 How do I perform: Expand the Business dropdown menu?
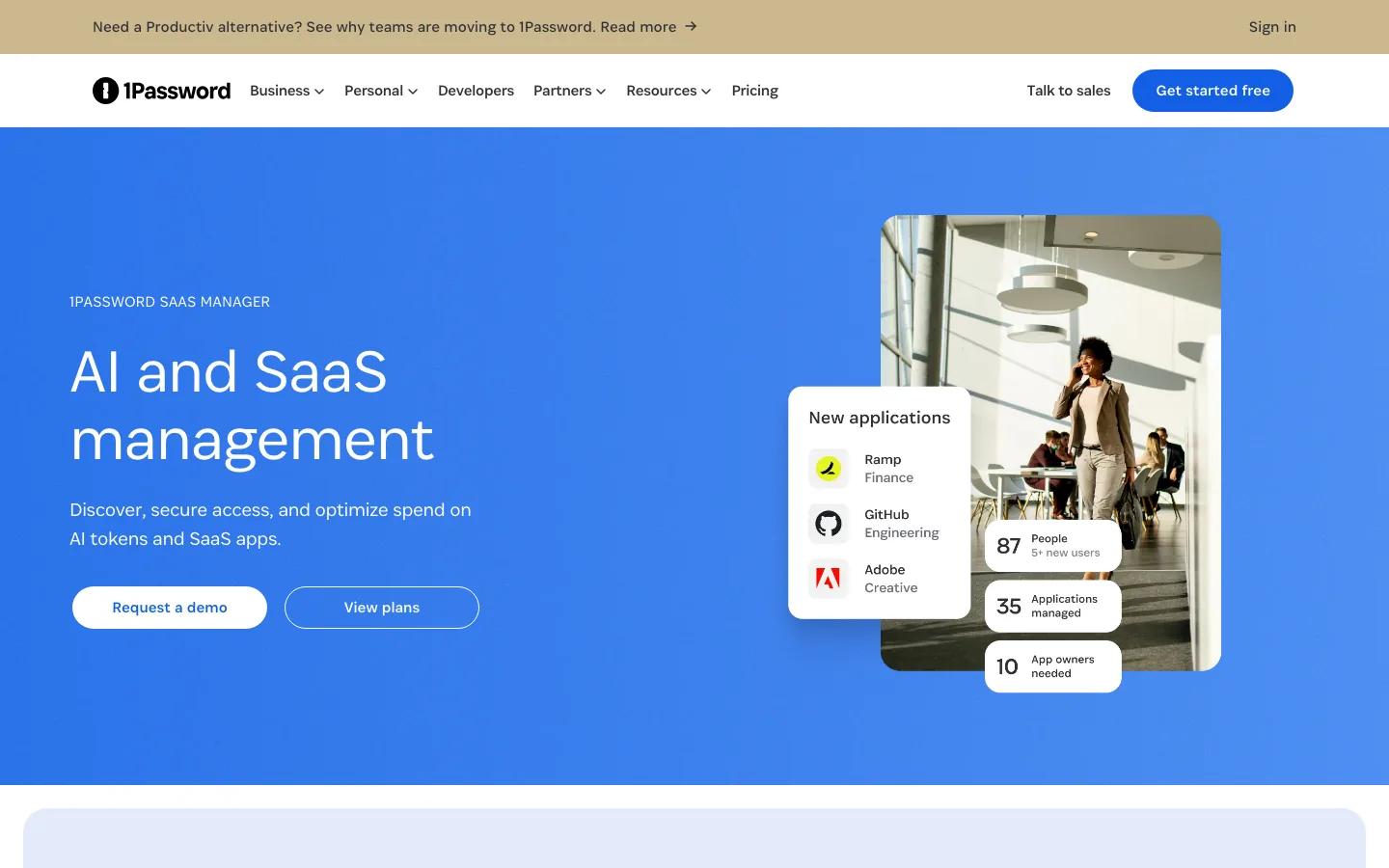pyautogui.click(x=287, y=91)
